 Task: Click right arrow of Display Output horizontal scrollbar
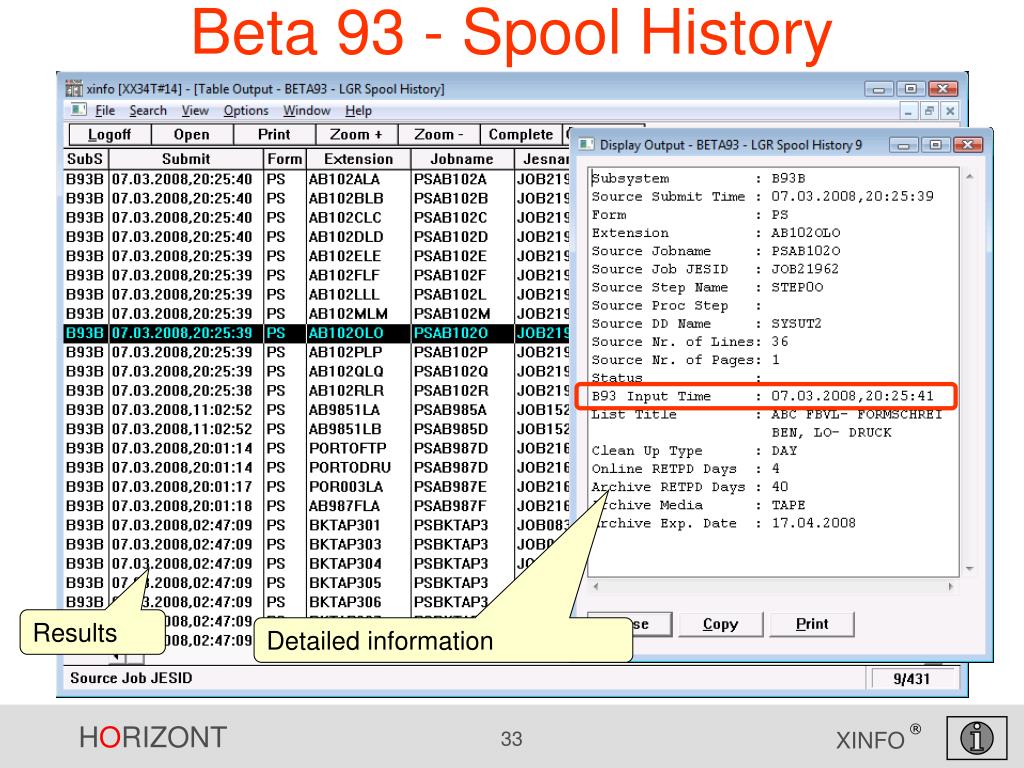950,586
